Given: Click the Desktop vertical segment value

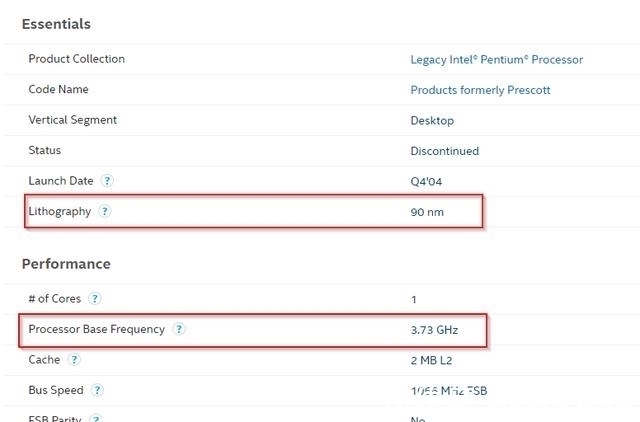Looking at the screenshot, I should tap(432, 121).
